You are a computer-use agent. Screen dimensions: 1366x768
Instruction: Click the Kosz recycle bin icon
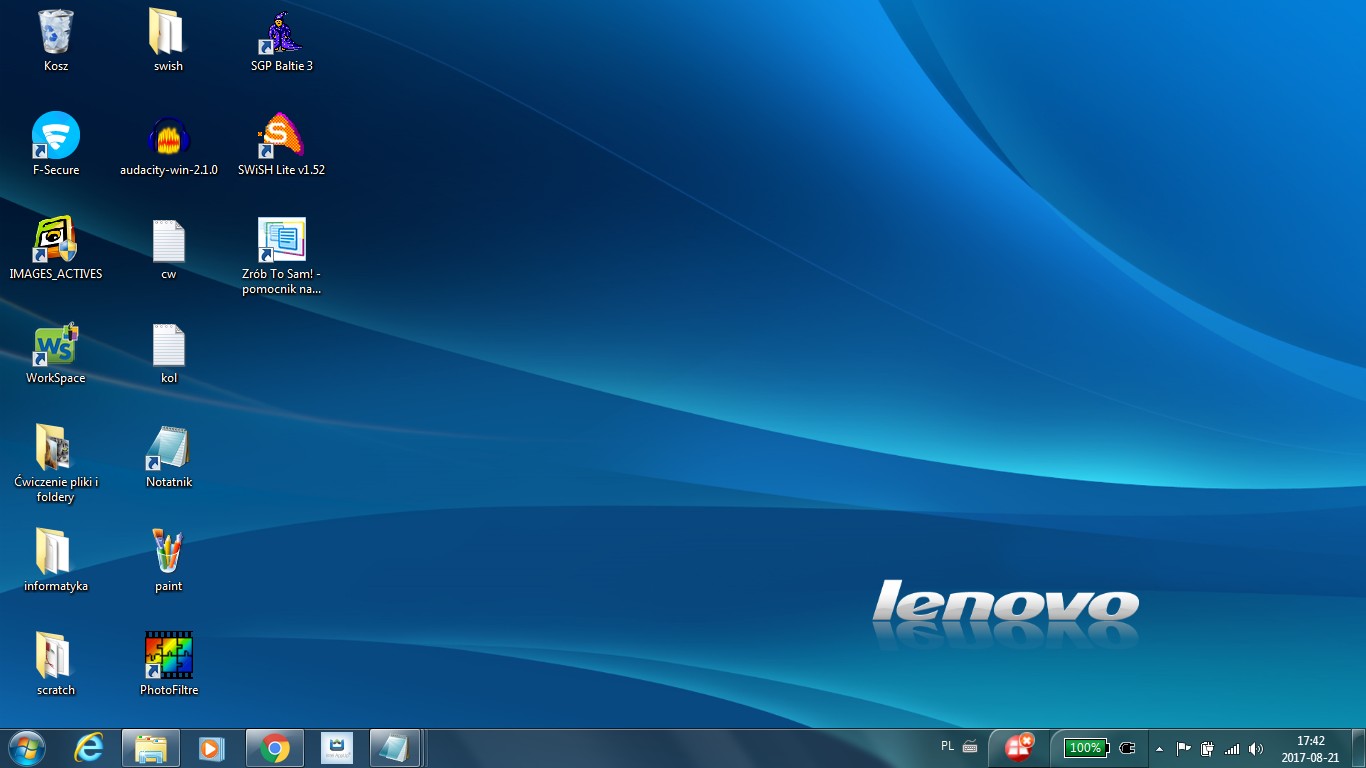(56, 34)
